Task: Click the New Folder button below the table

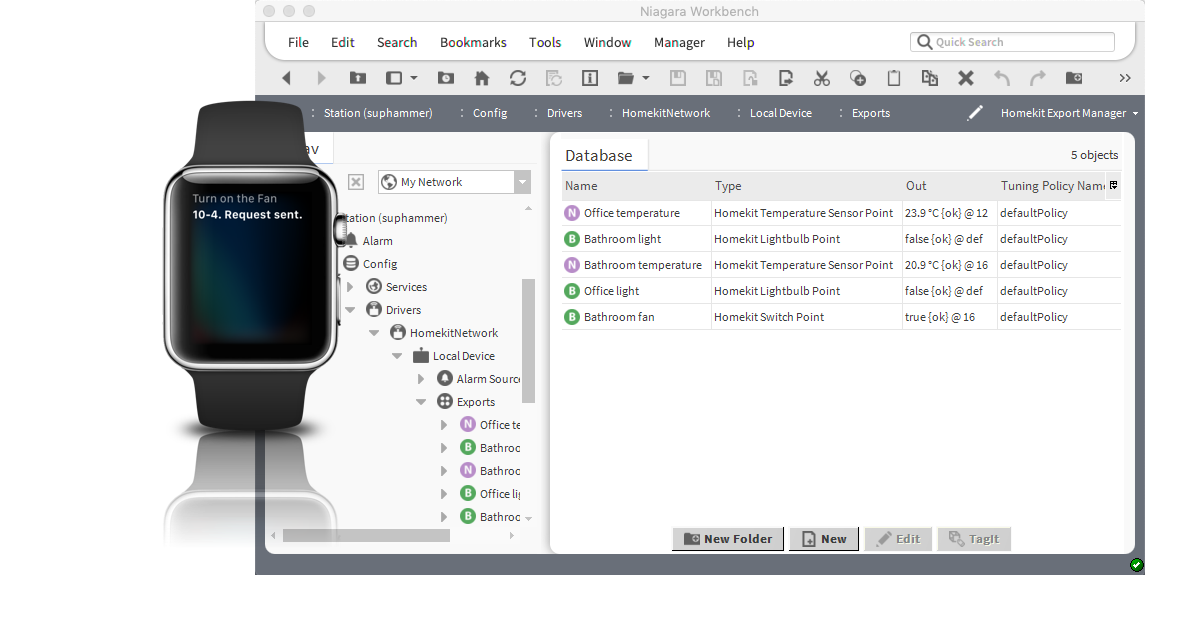Action: click(x=727, y=539)
